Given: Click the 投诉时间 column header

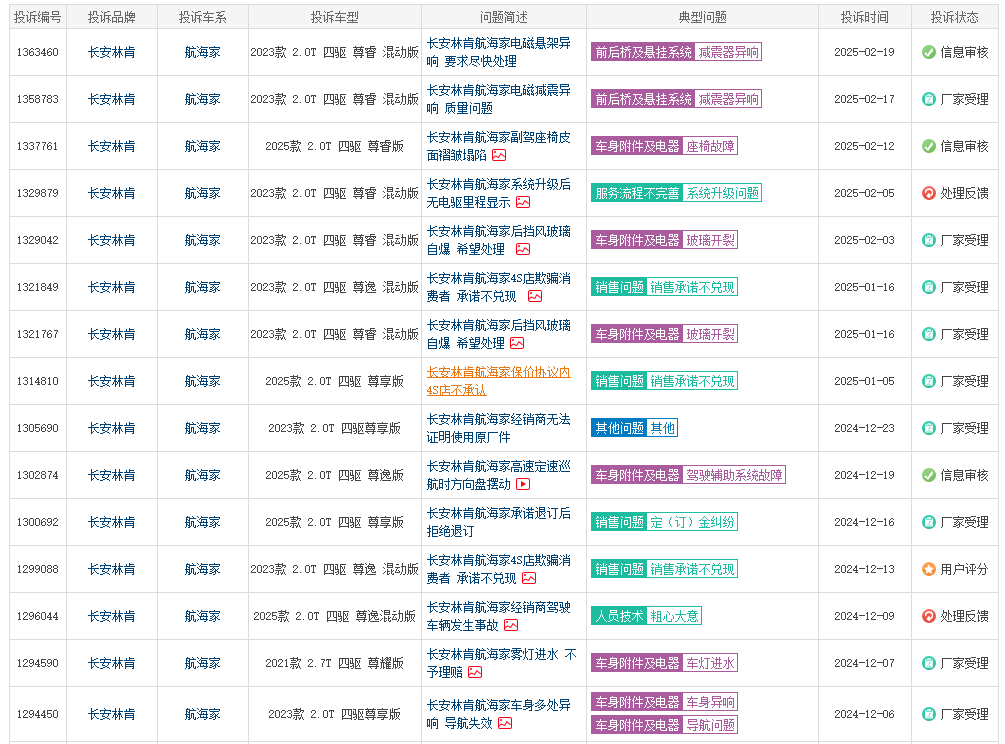Looking at the screenshot, I should [x=865, y=17].
